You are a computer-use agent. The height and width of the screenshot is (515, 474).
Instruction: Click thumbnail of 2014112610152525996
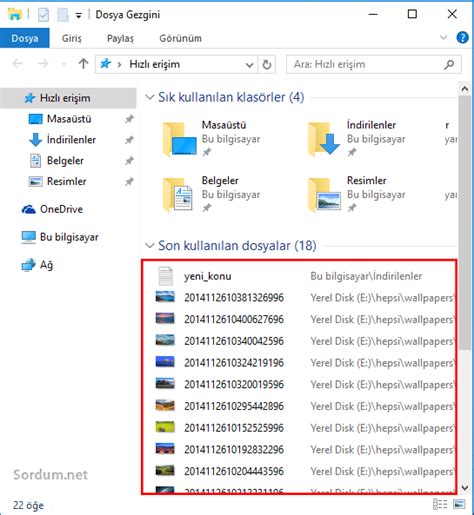[165, 427]
